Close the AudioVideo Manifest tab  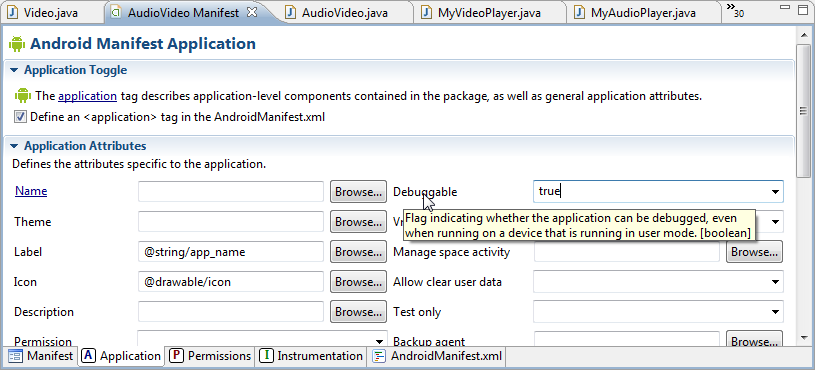252,12
